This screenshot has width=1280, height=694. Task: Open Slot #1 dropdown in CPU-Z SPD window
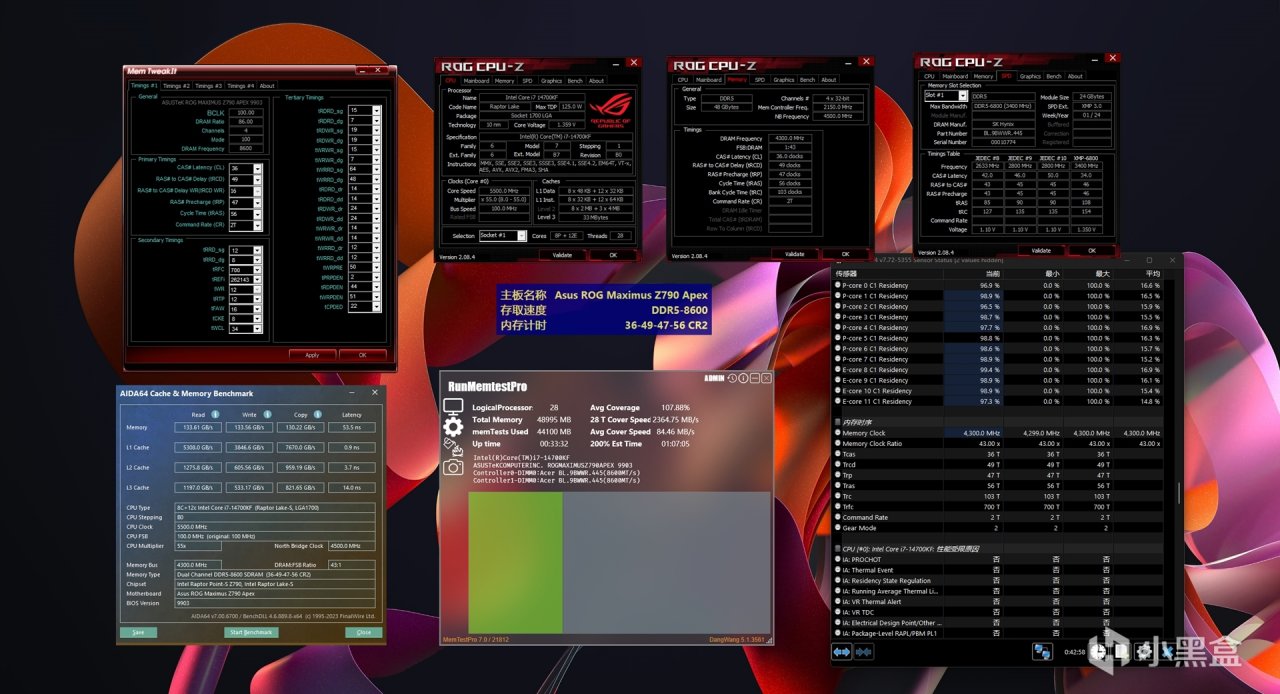(963, 96)
